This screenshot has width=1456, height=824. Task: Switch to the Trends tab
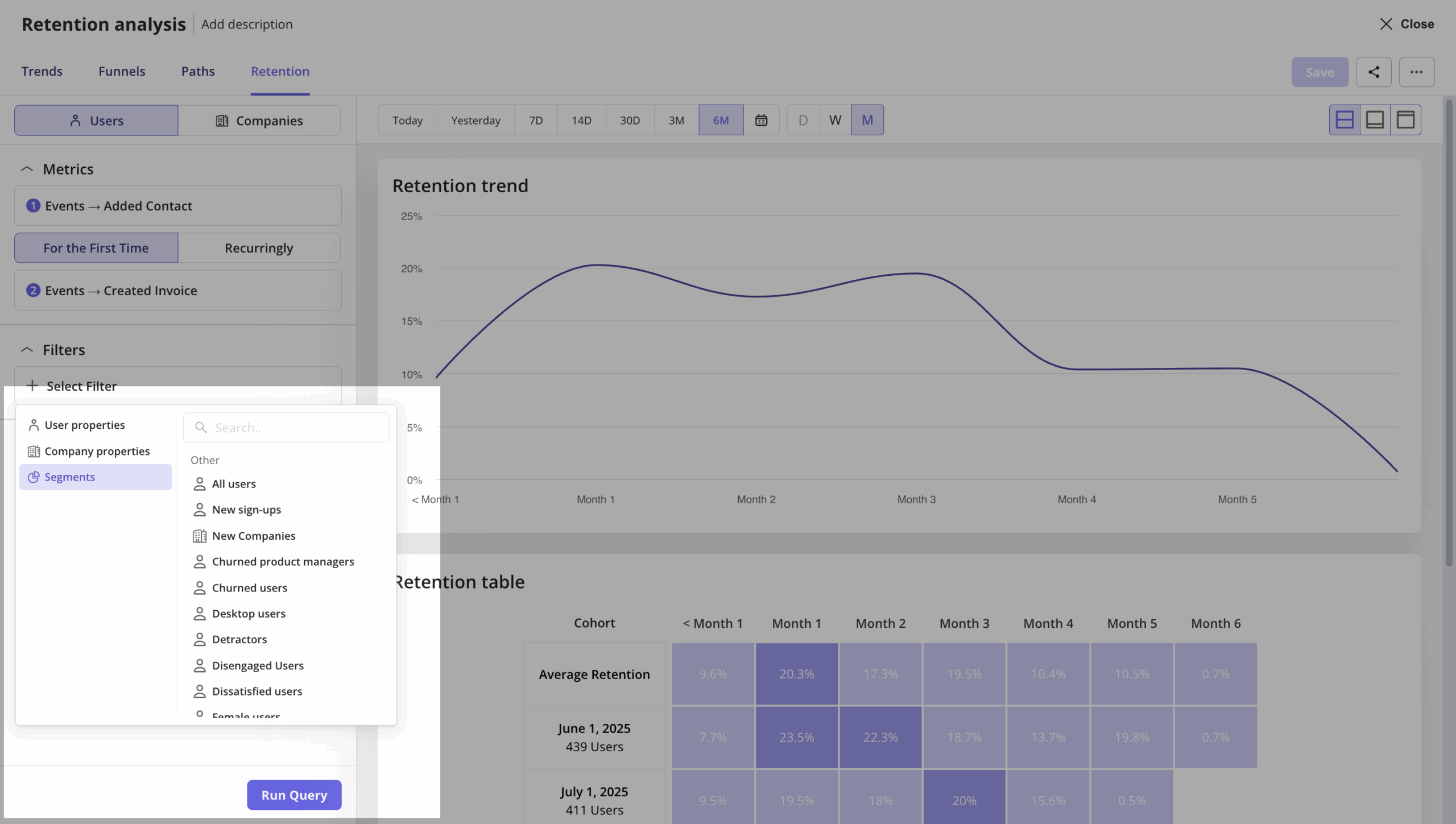[42, 71]
